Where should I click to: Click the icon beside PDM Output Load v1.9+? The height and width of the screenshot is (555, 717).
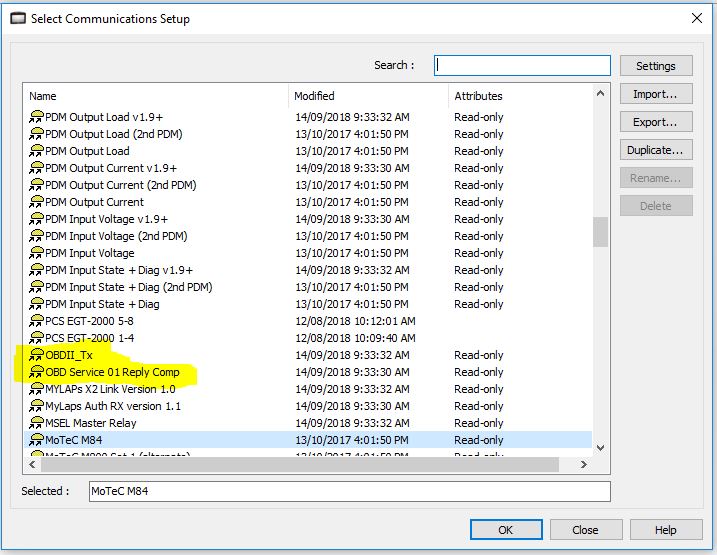coord(37,117)
